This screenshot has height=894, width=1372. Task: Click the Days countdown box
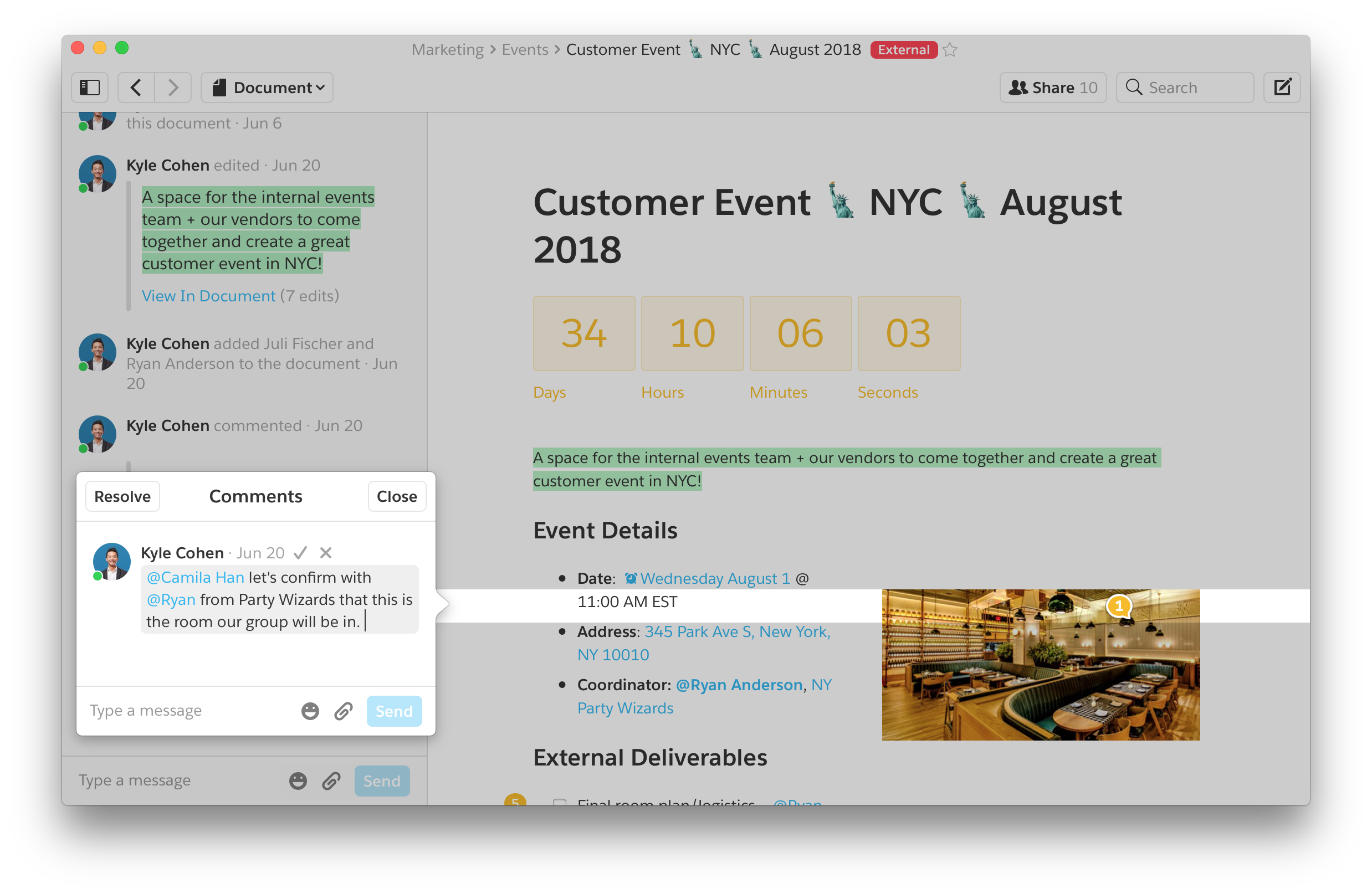(584, 333)
